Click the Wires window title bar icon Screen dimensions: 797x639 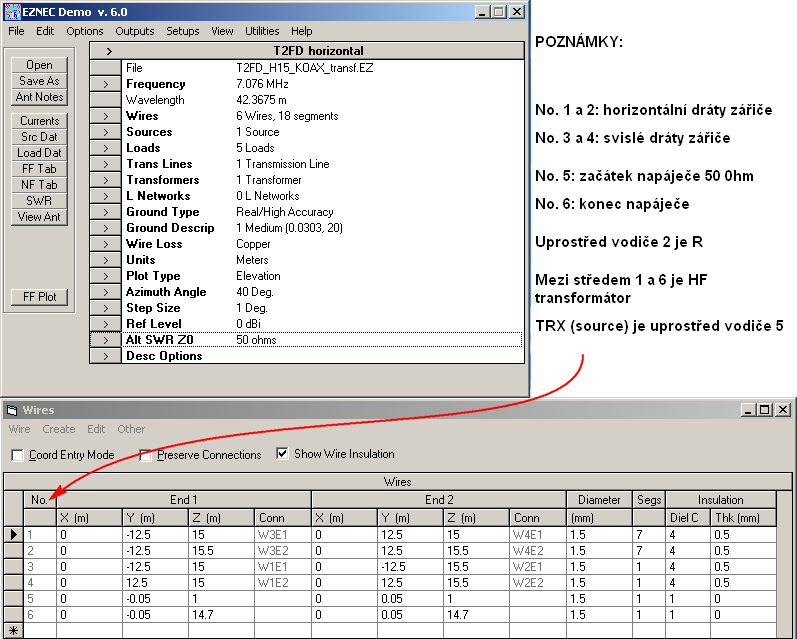12,410
